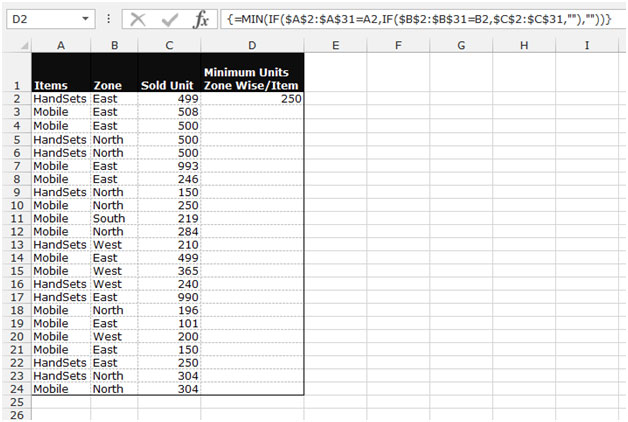The image size is (628, 422).
Task: Select cell C13 with value 210
Action: (x=169, y=245)
